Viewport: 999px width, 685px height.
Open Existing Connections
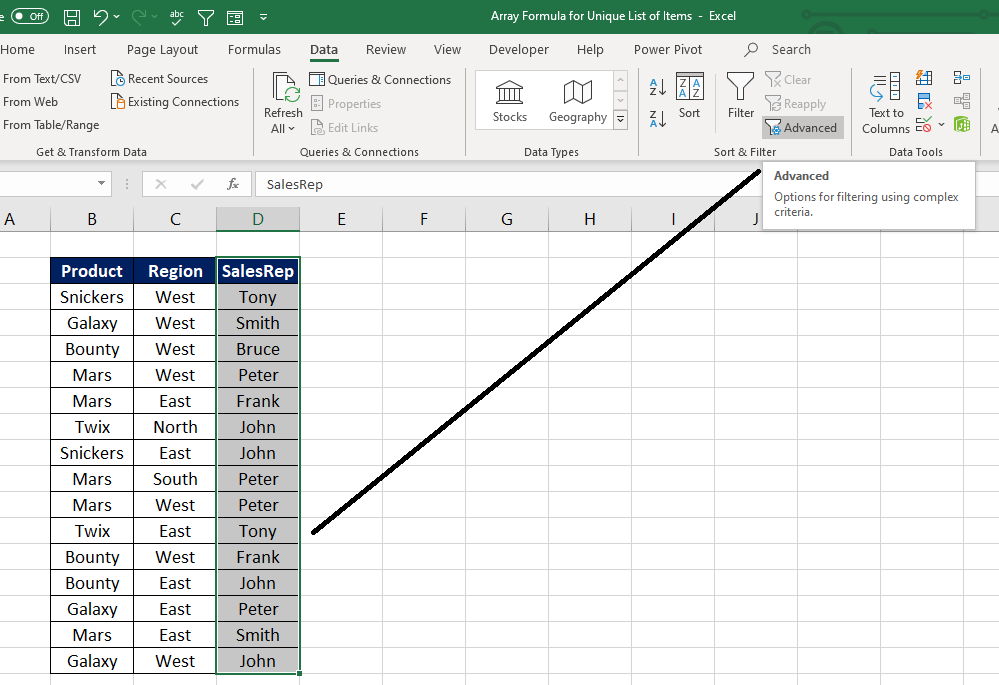(x=175, y=102)
